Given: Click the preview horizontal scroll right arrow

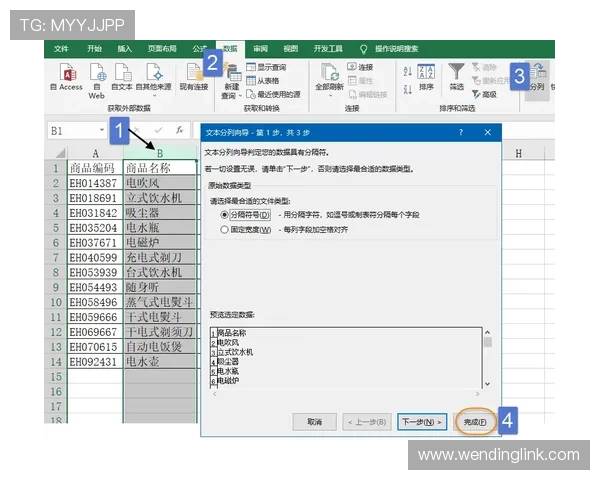Looking at the screenshot, I should click(x=477, y=393).
